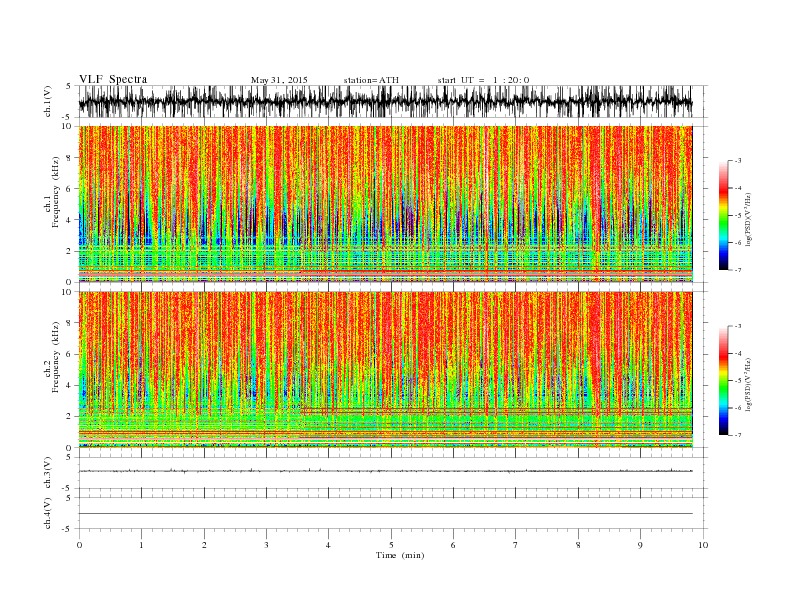Click the '-3' label on ch.2 colorbar
This screenshot has width=792, height=612.
[737, 326]
